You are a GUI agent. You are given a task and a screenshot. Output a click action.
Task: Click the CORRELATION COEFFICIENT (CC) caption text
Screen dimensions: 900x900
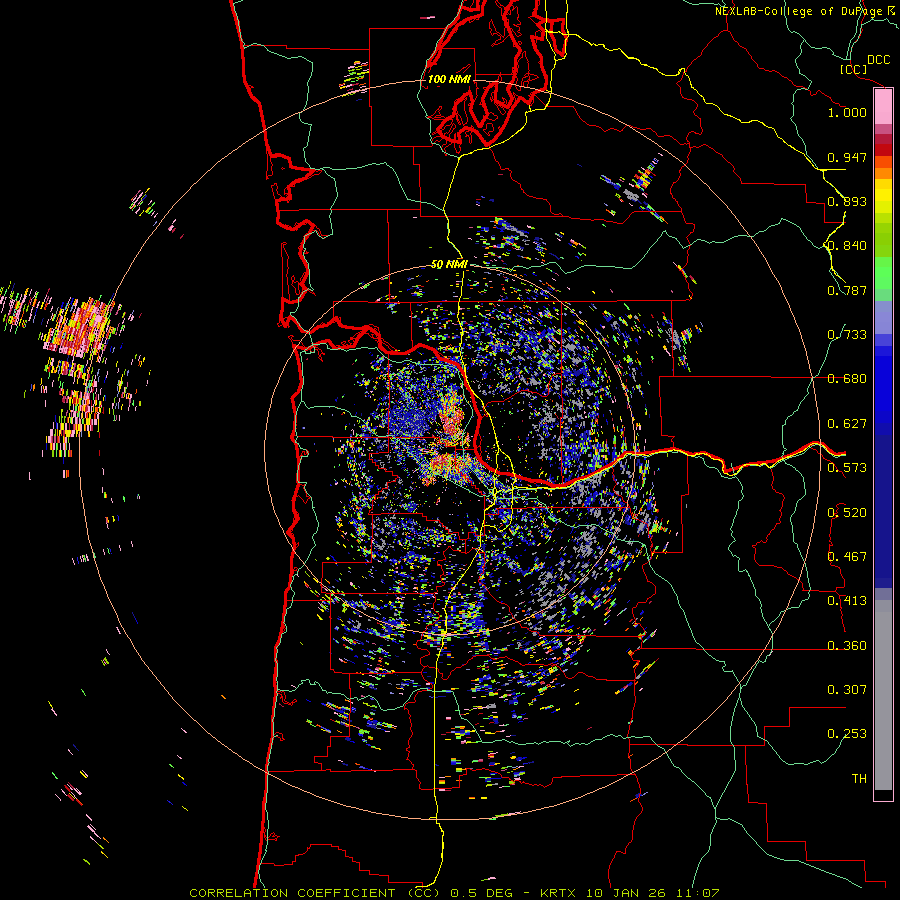(315, 893)
